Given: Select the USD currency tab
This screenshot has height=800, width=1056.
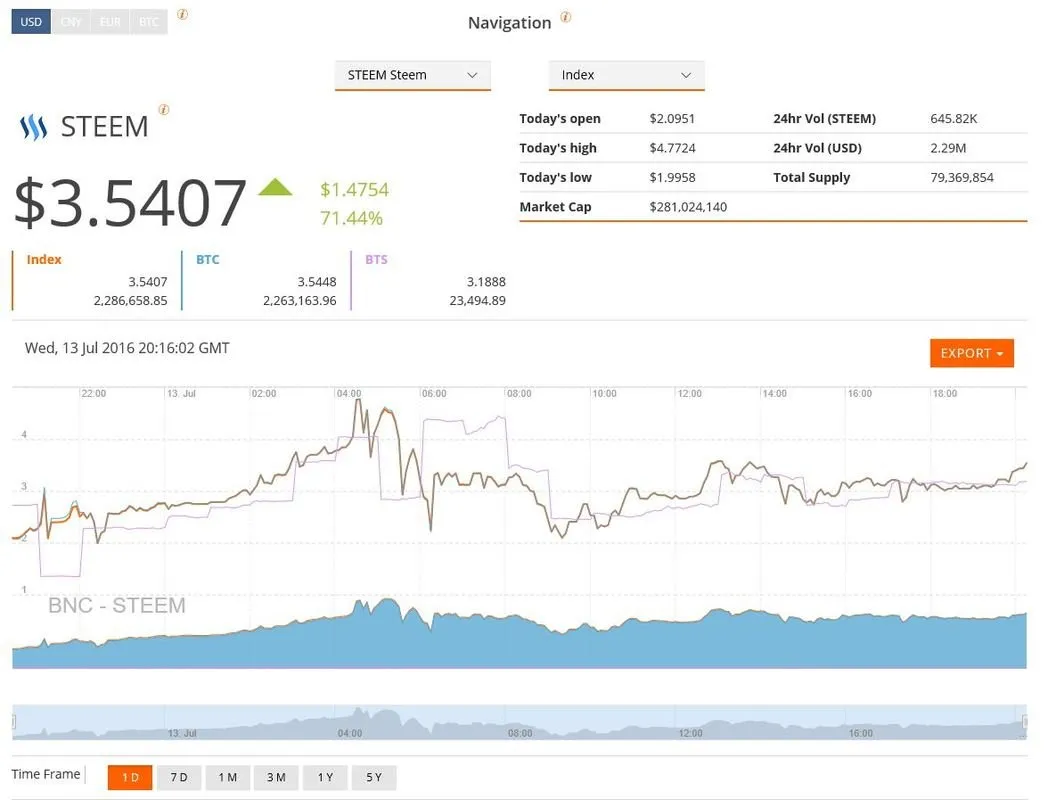Looking at the screenshot, I should coord(31,22).
